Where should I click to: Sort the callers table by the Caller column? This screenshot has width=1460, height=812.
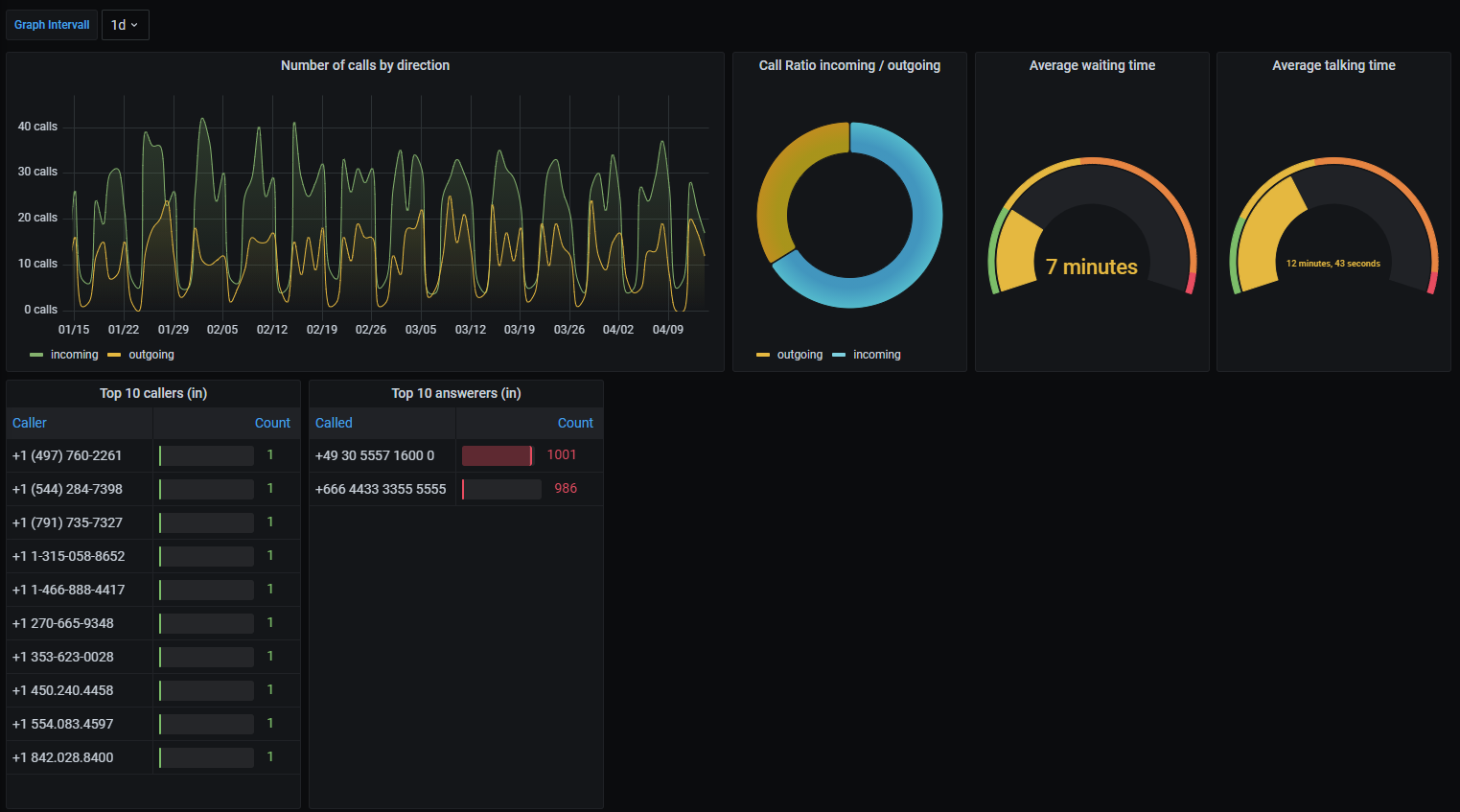[30, 423]
